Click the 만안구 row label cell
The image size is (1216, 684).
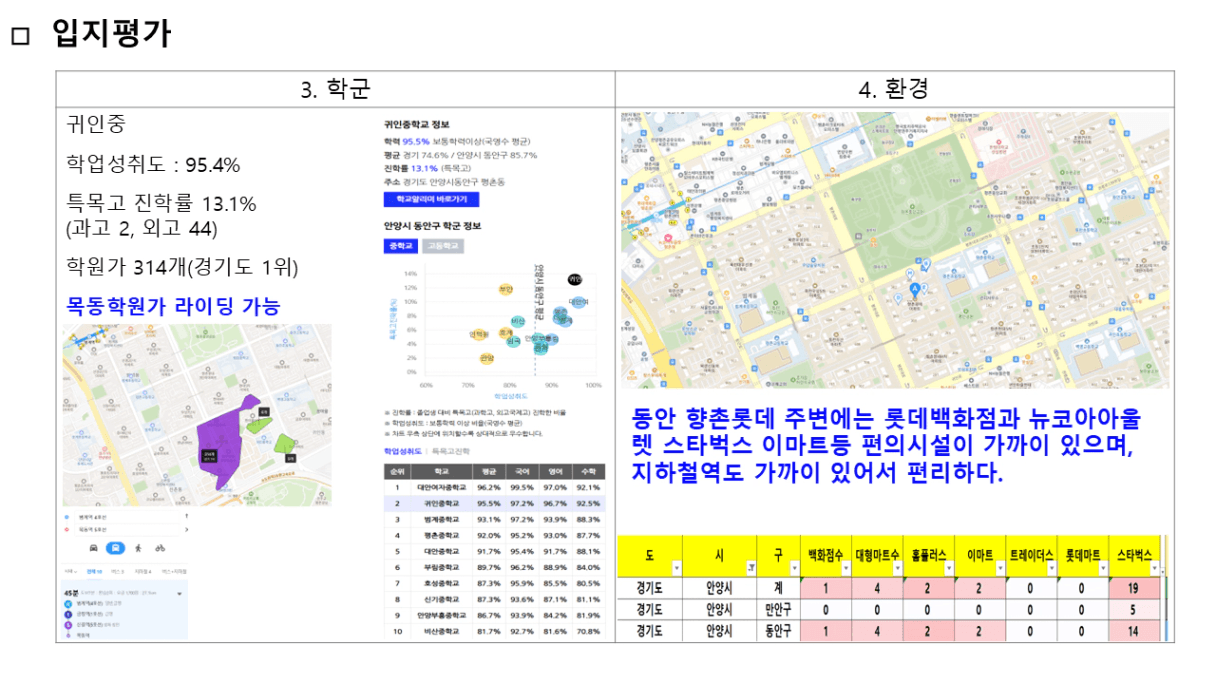[778, 610]
